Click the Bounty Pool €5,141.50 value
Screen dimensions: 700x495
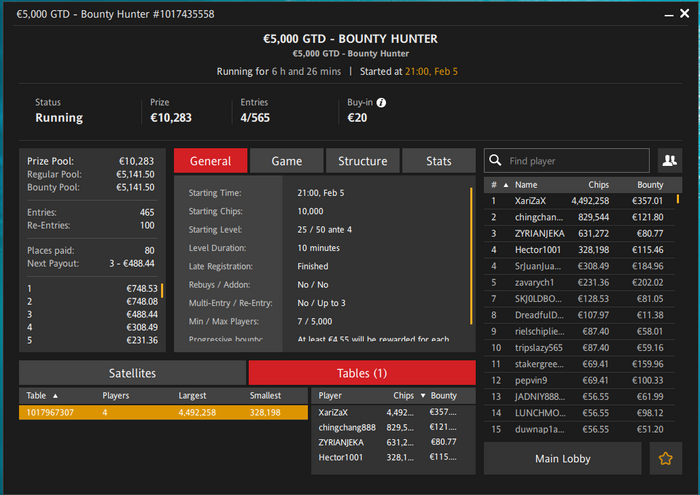tap(135, 187)
